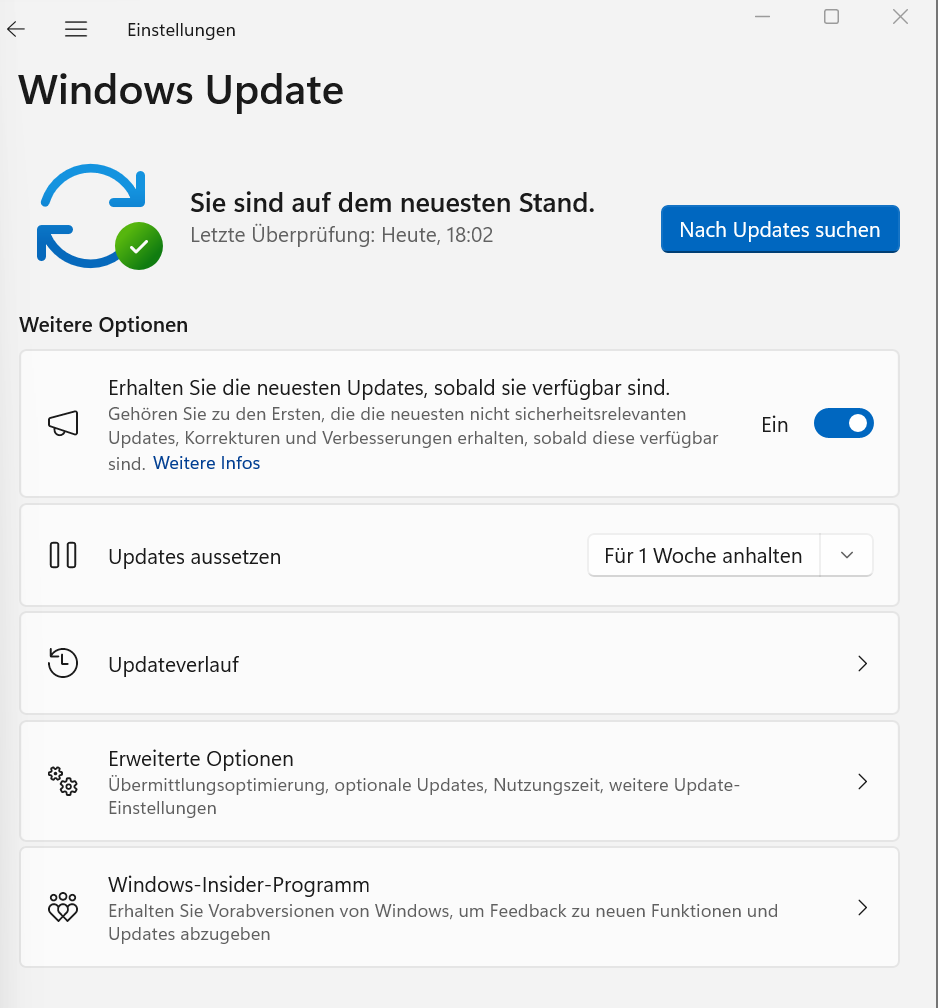Open Updateverlauf via its chevron
Image resolution: width=938 pixels, height=1008 pixels.
(x=861, y=662)
